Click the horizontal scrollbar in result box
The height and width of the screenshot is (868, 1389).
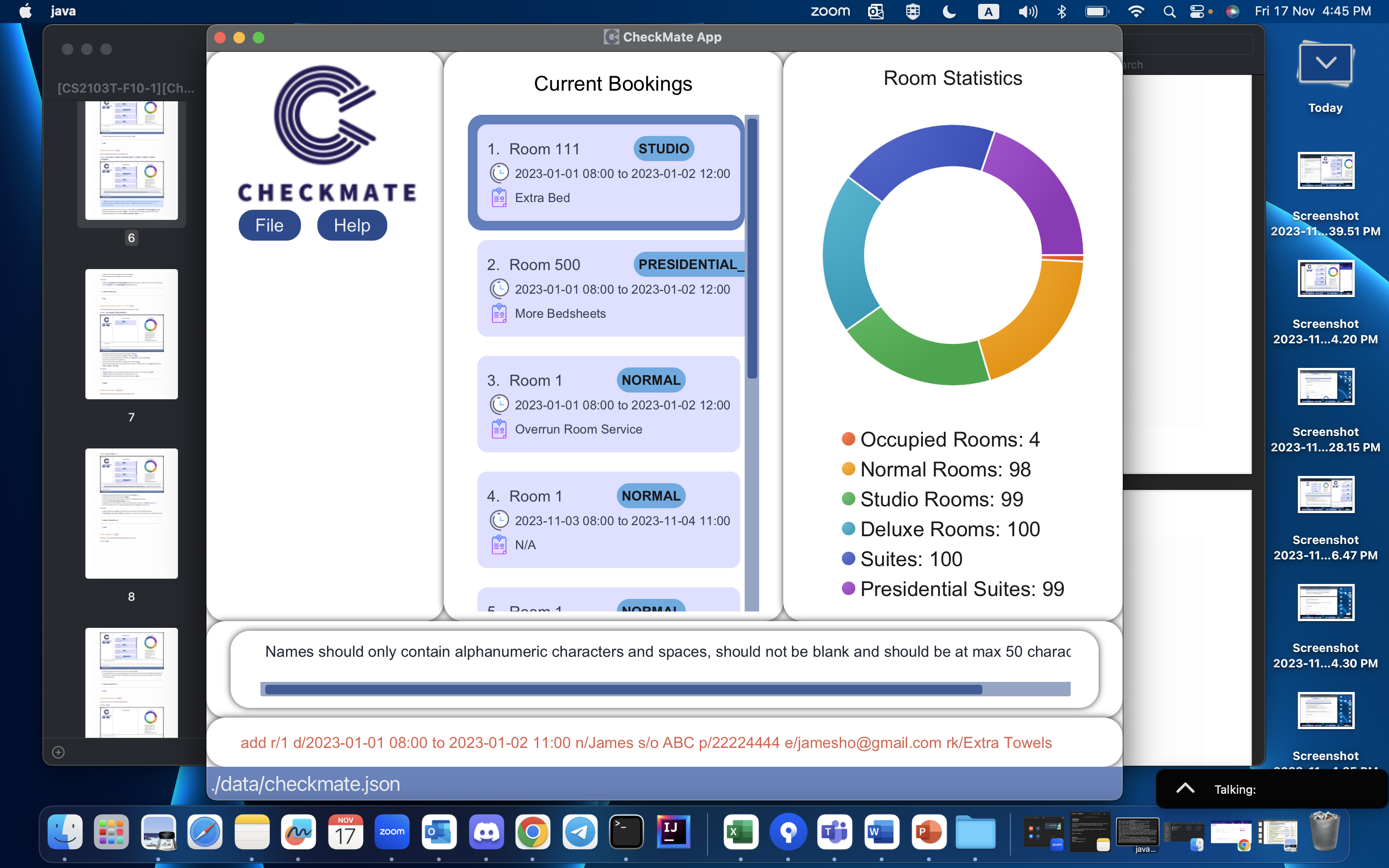[623, 689]
